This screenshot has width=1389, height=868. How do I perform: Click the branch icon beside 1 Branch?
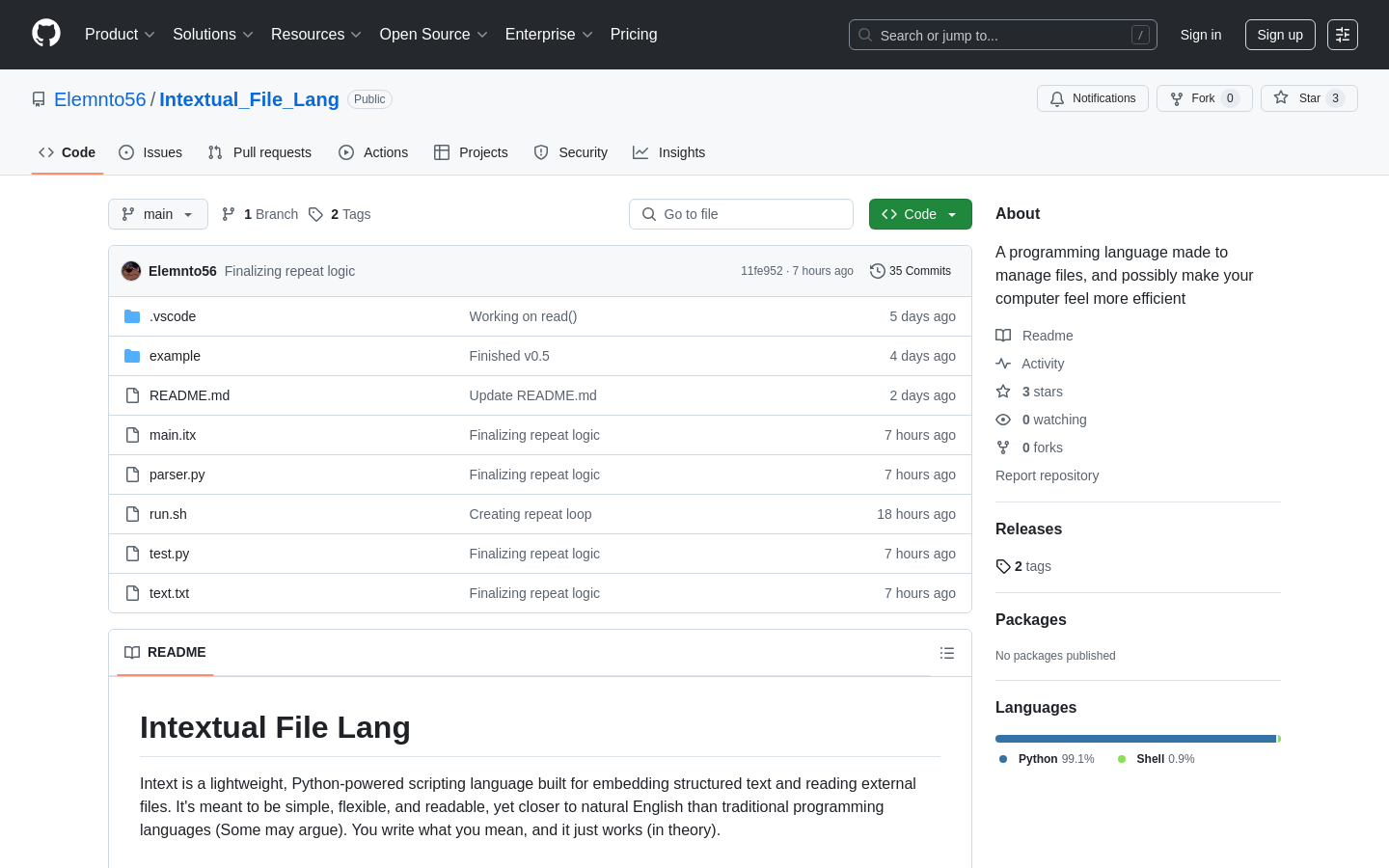pyautogui.click(x=229, y=214)
